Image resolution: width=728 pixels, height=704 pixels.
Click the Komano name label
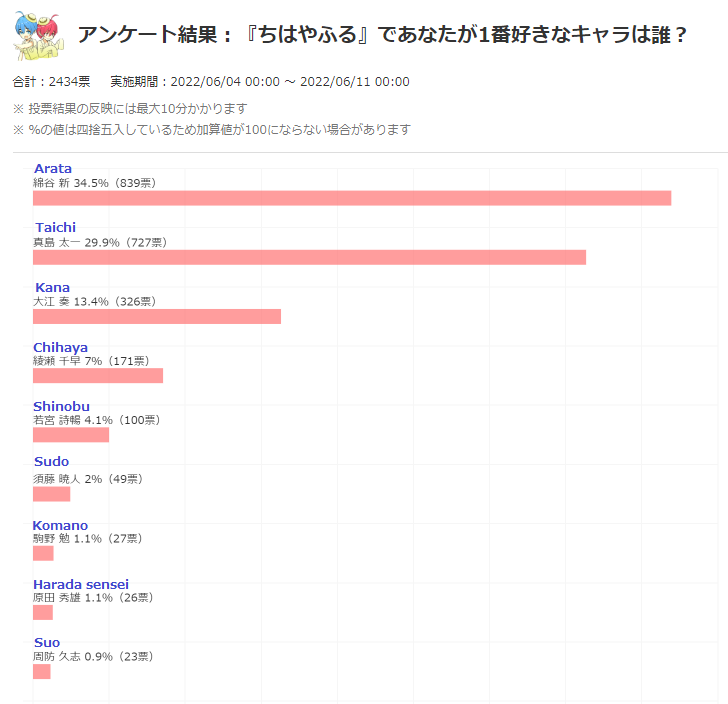[60, 525]
